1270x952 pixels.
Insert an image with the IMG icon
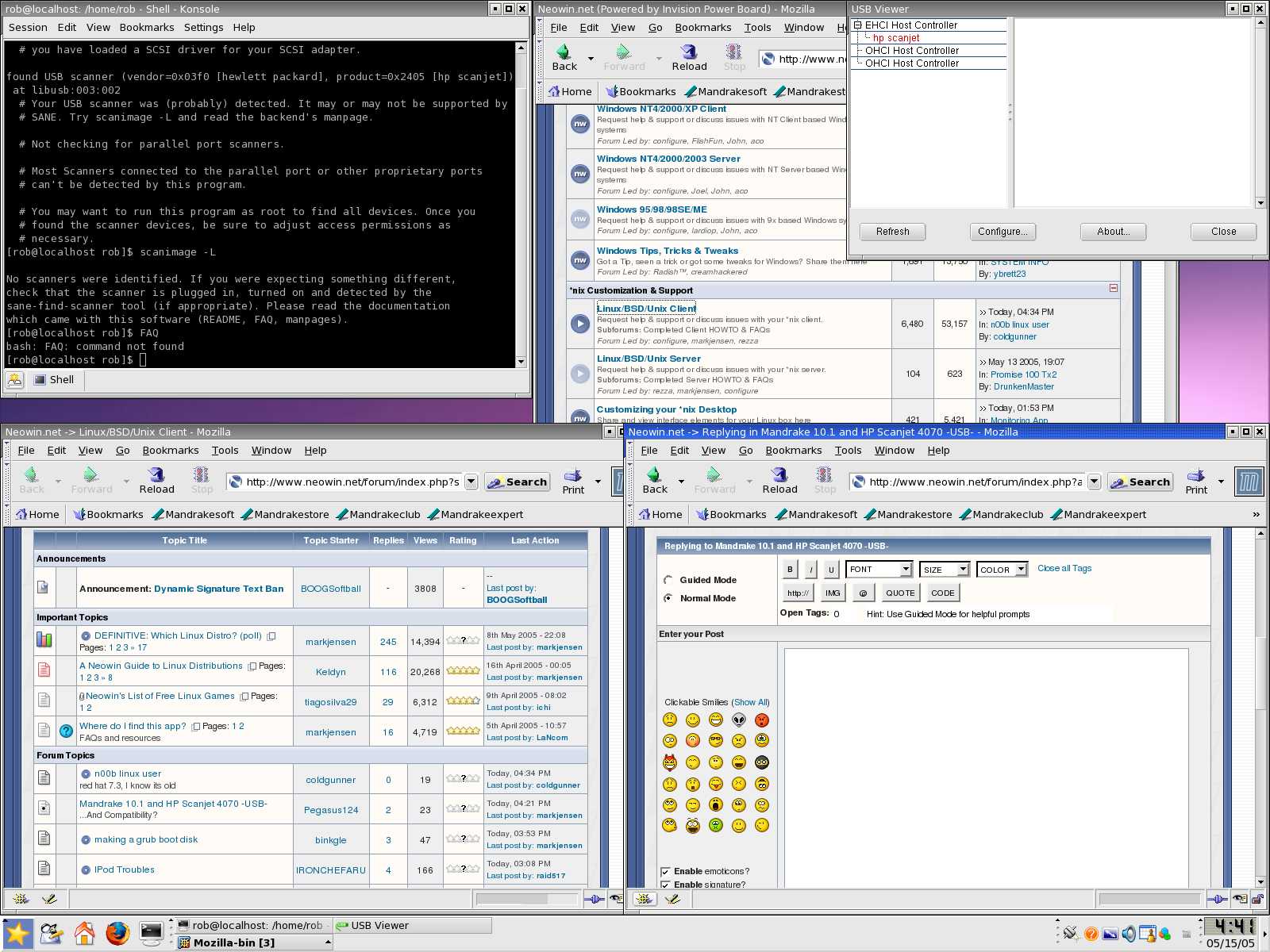click(832, 593)
